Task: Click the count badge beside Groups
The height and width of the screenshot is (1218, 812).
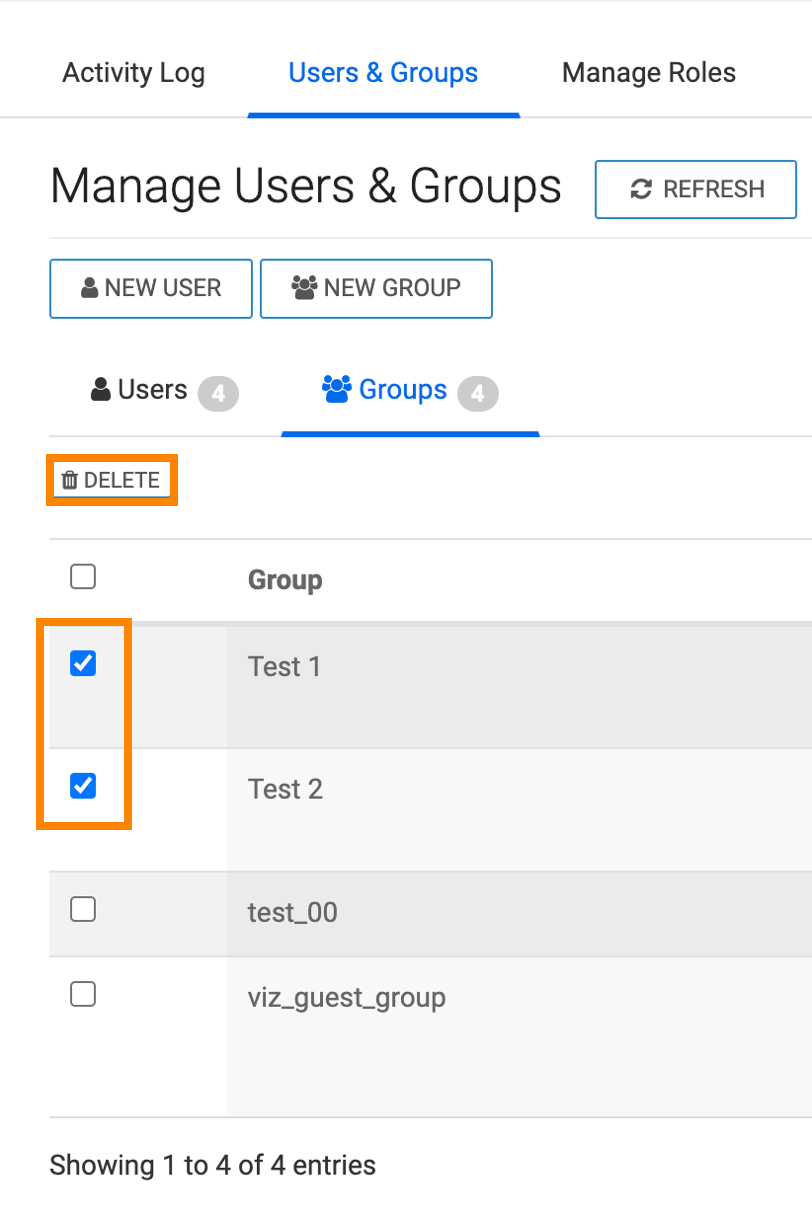Action: [x=477, y=394]
